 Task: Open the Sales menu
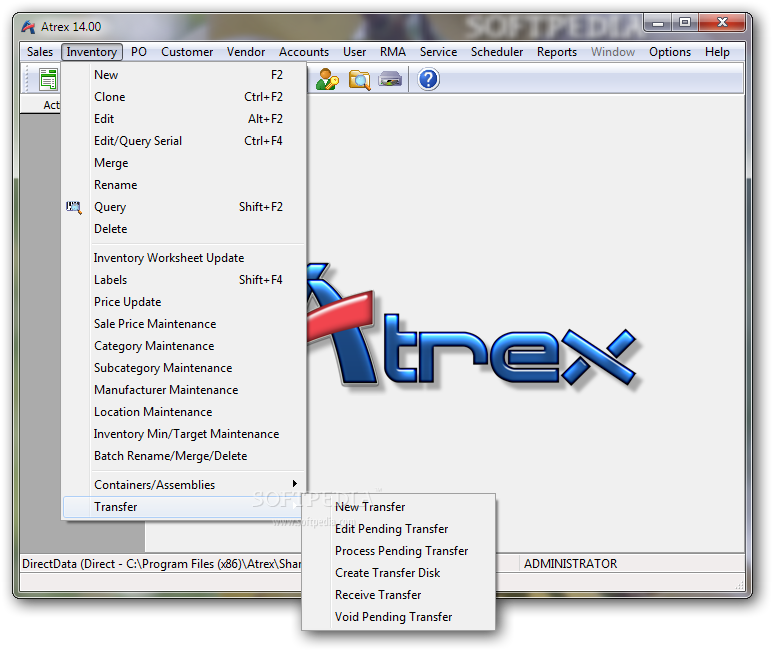pos(40,52)
